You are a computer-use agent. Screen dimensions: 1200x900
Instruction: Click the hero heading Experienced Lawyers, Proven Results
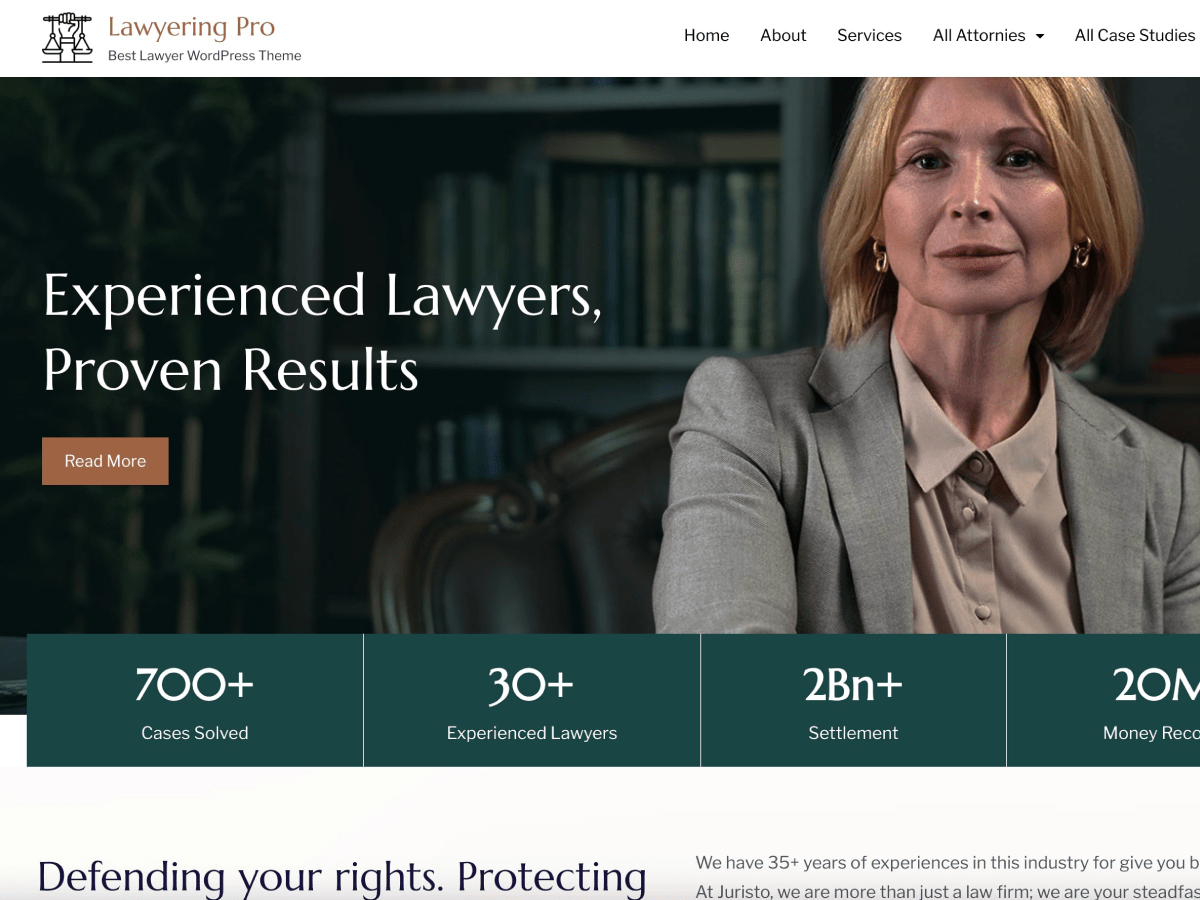(322, 332)
